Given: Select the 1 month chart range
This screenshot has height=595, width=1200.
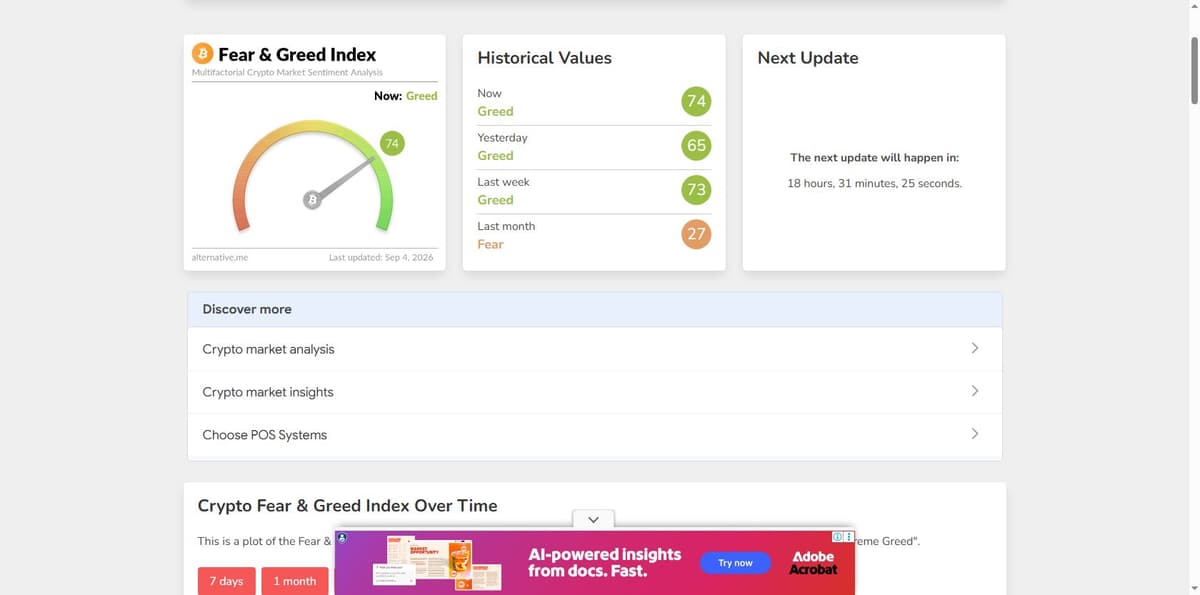Looking at the screenshot, I should [x=295, y=581].
